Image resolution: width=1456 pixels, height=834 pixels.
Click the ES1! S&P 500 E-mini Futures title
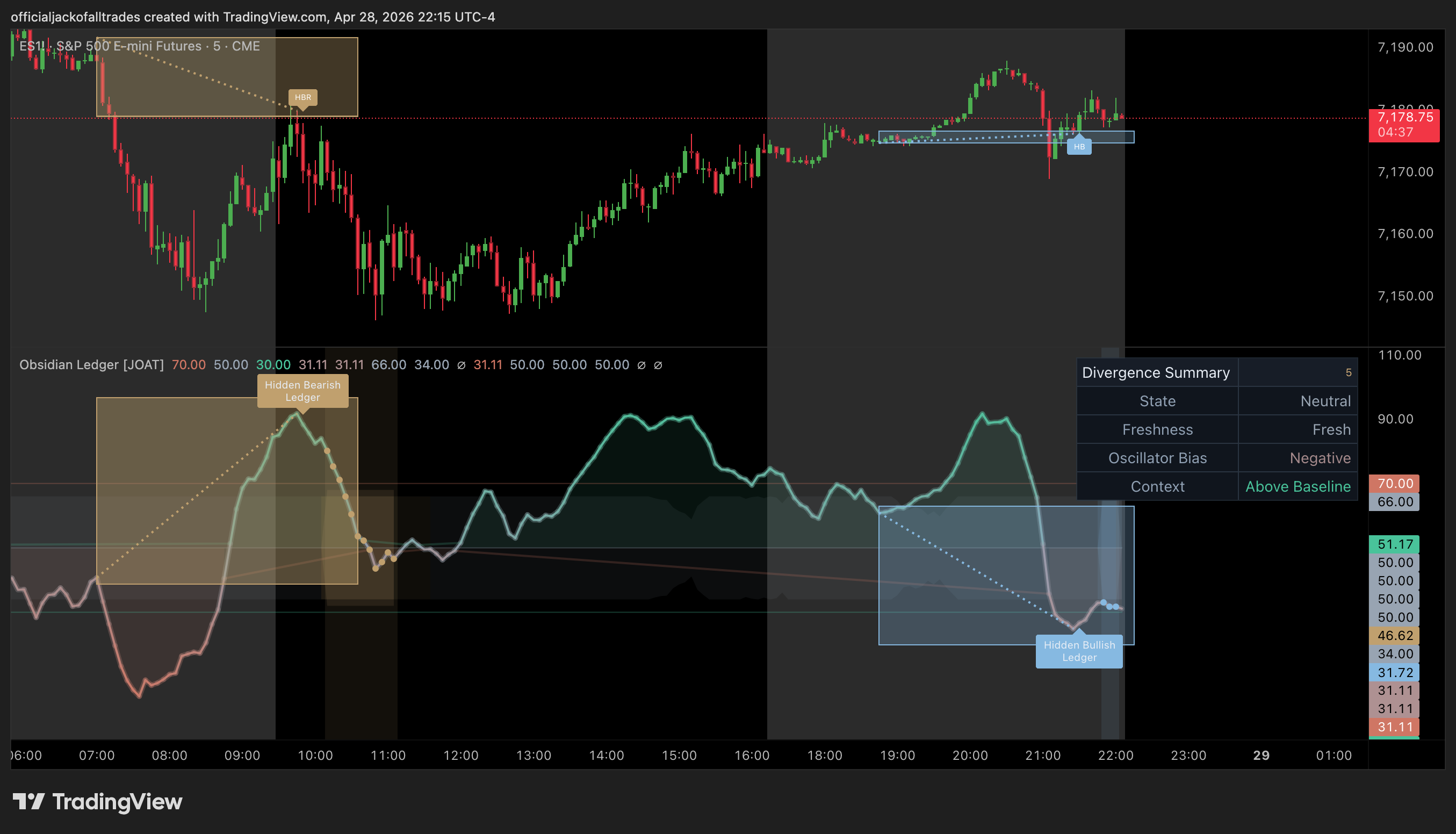(140, 46)
